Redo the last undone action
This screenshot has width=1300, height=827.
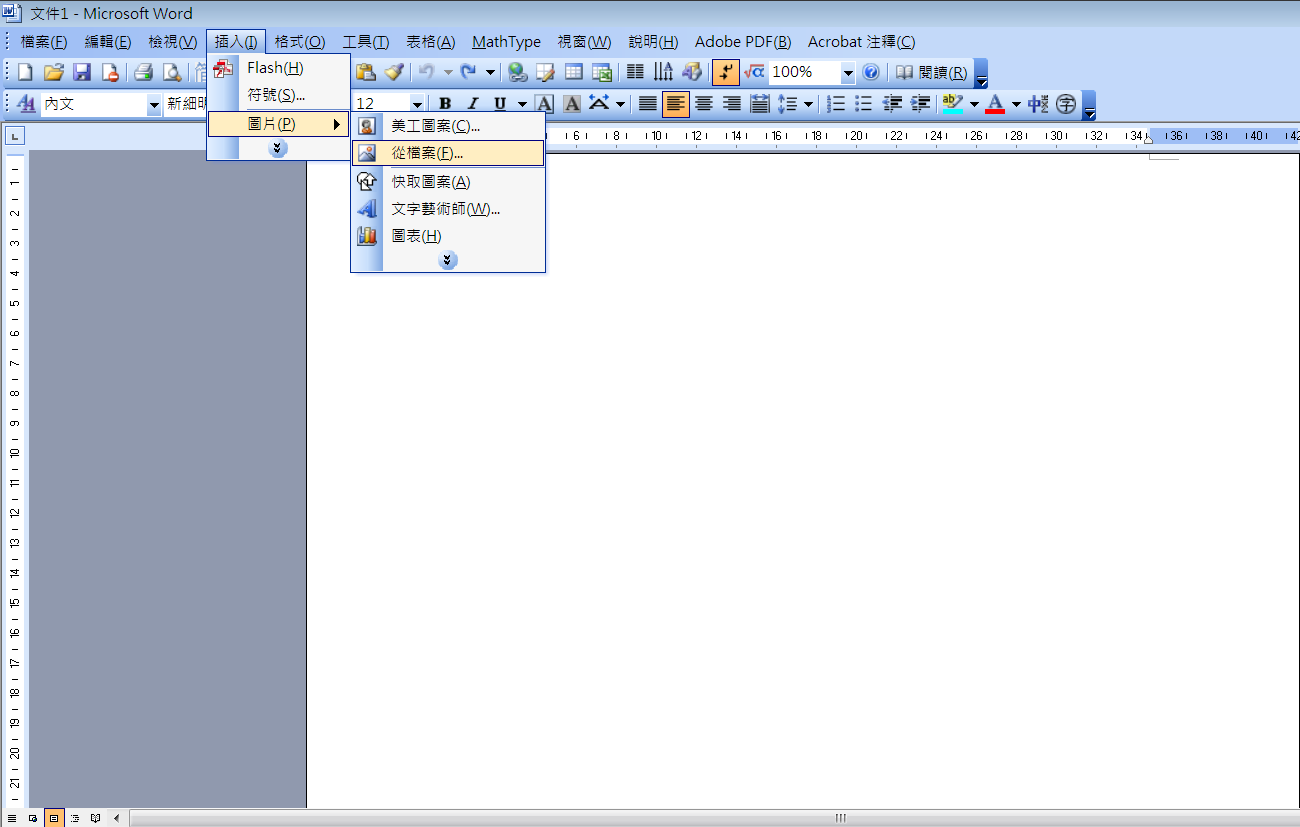[468, 72]
